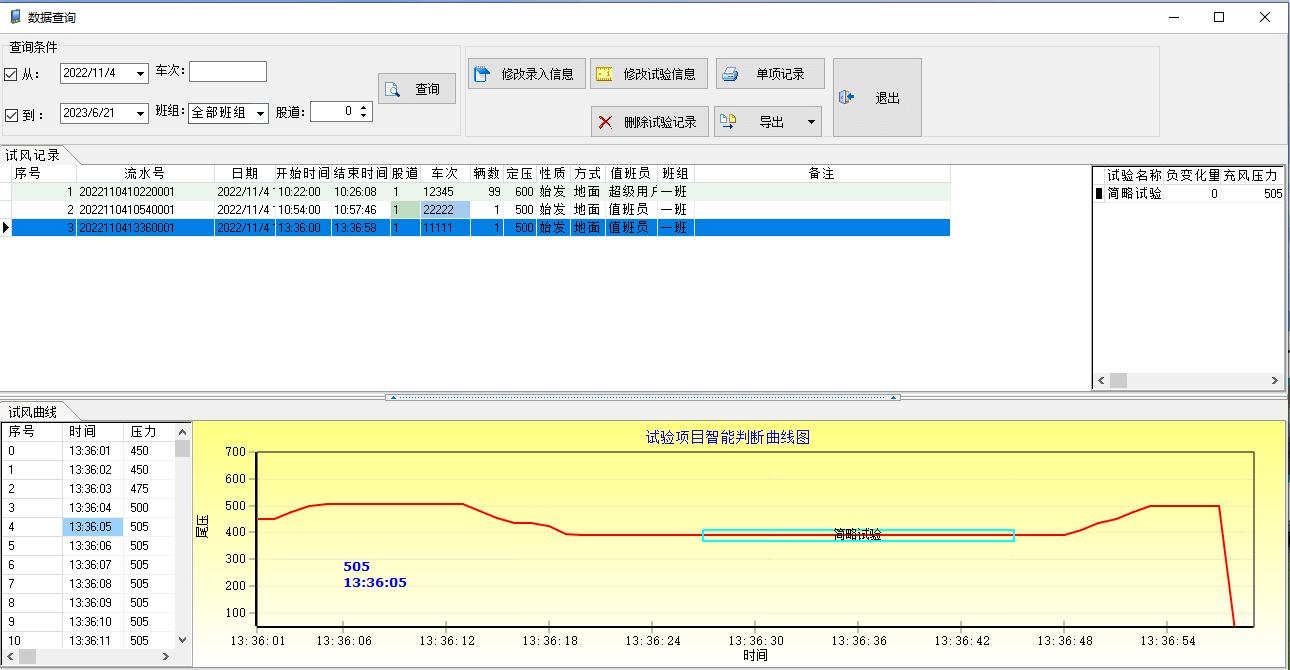Click the 查询 button
1290x670 pixels.
tap(417, 89)
